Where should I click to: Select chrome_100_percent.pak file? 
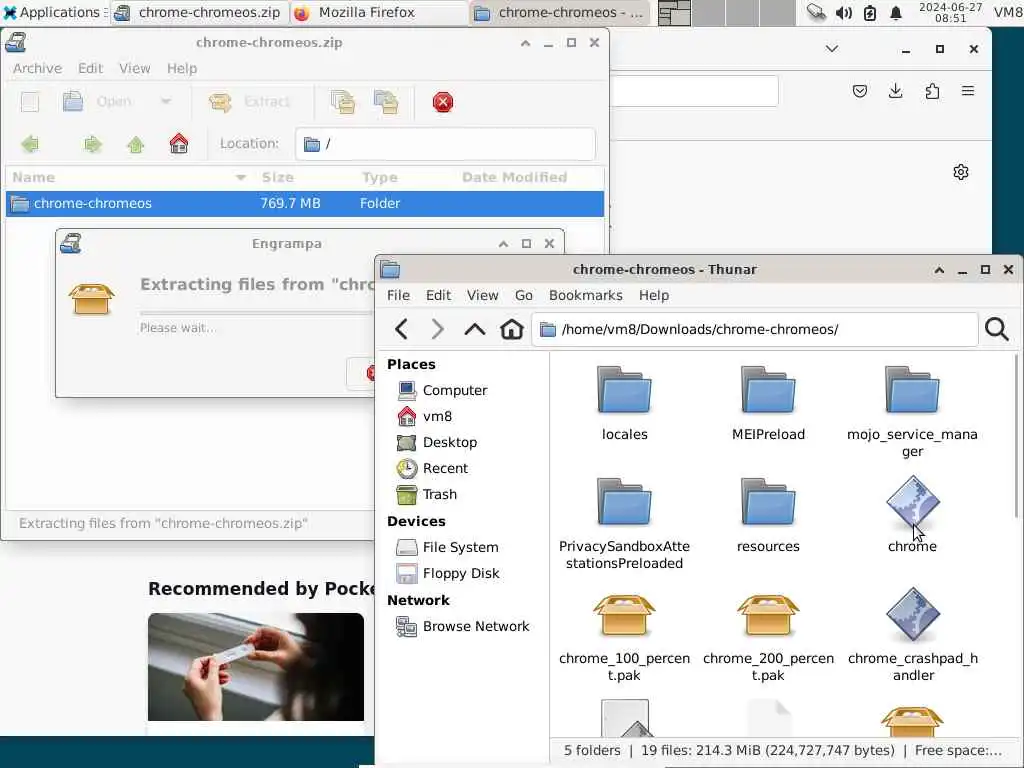click(624, 637)
